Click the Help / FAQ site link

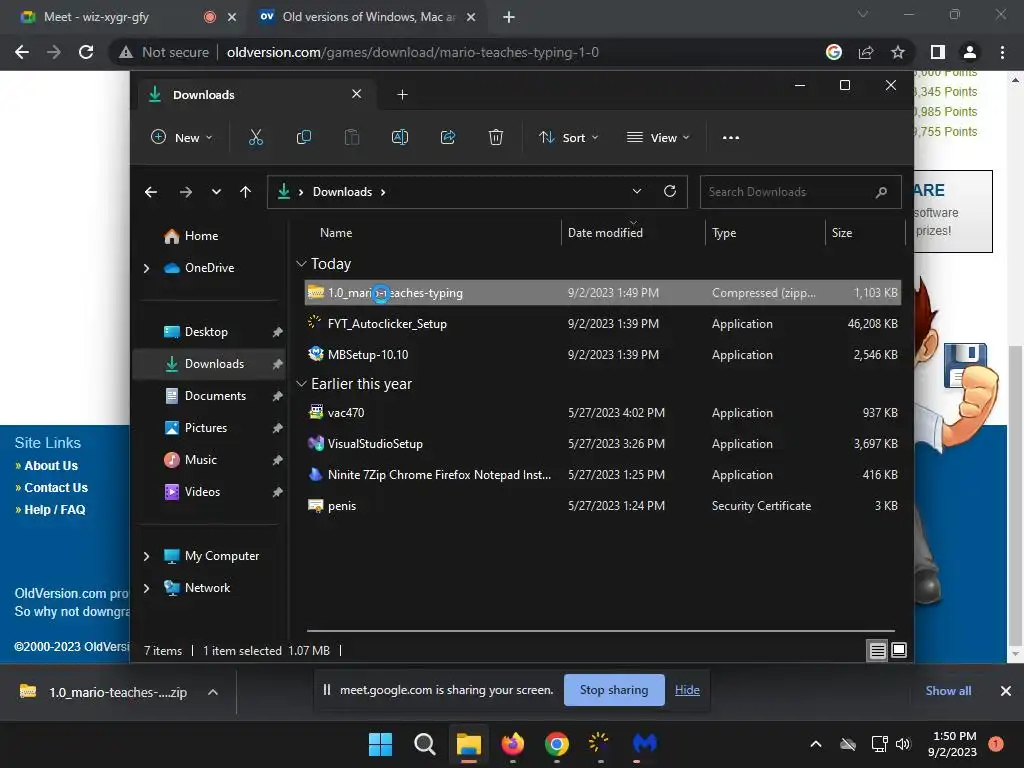(x=55, y=510)
